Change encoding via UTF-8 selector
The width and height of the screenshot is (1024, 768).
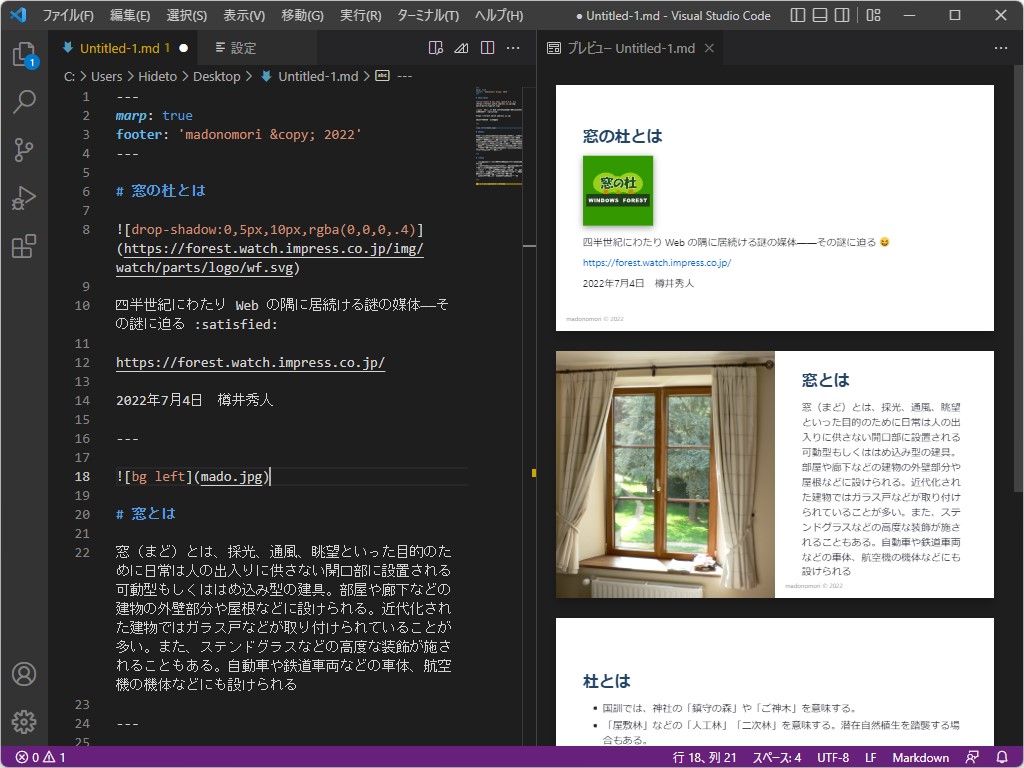833,758
